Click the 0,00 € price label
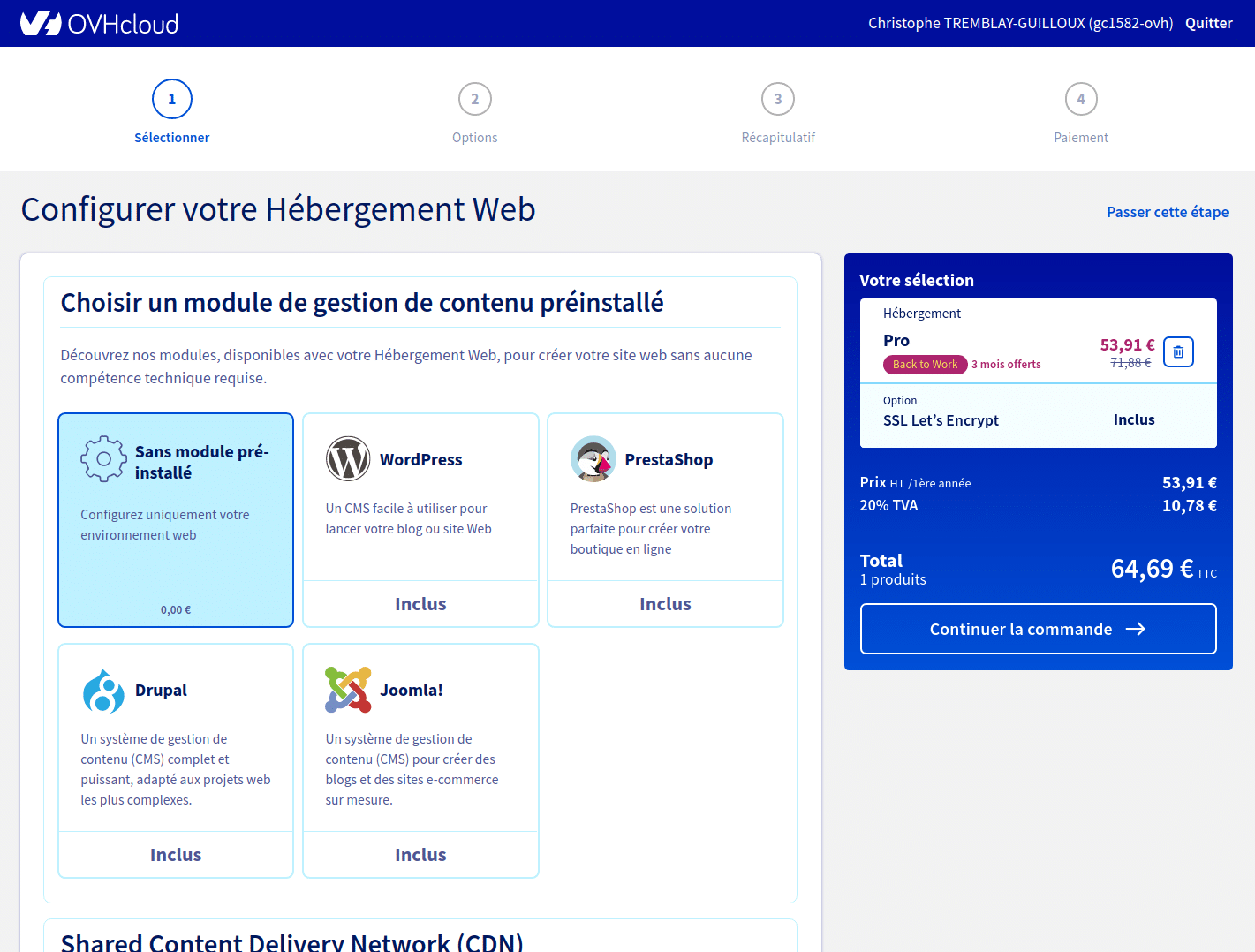This screenshot has height=952, width=1255. [176, 609]
